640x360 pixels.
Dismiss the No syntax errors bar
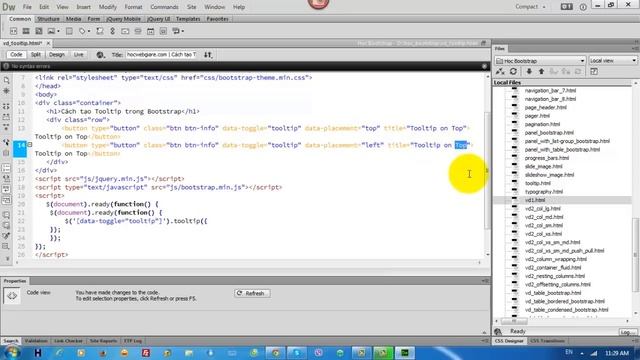484,66
